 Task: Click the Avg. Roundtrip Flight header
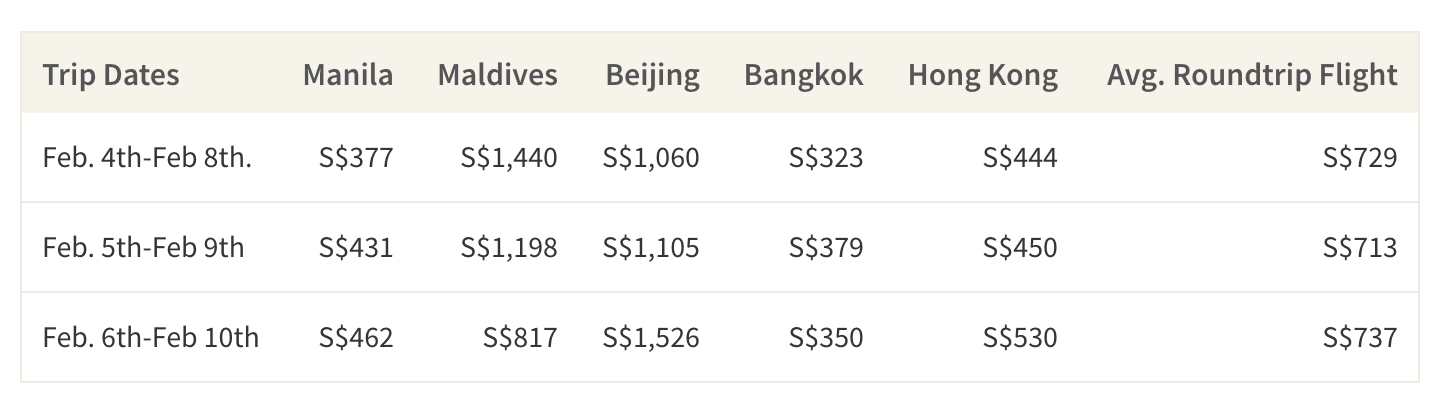[1252, 76]
